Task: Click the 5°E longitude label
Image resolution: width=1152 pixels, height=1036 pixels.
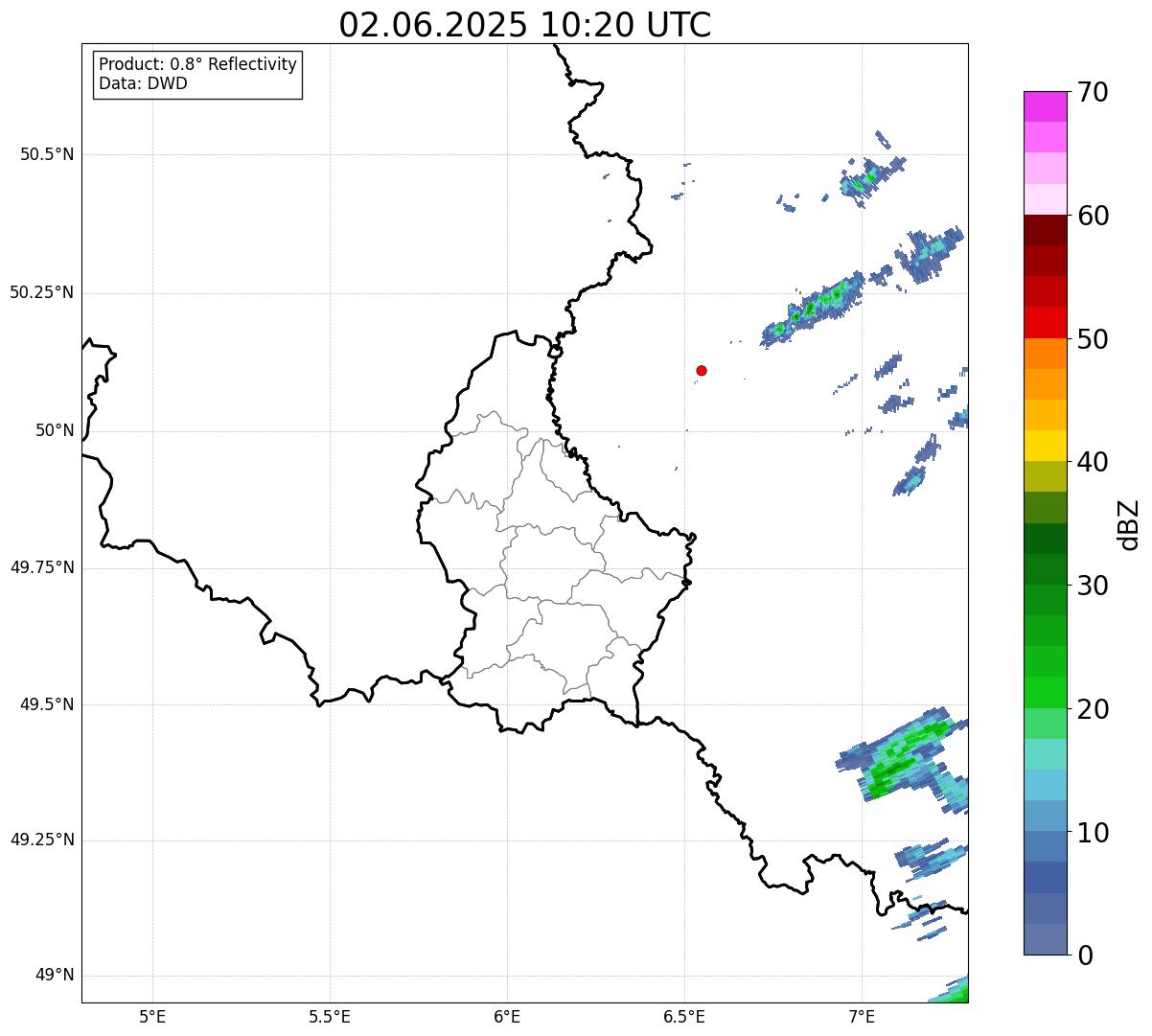Action: (152, 1016)
